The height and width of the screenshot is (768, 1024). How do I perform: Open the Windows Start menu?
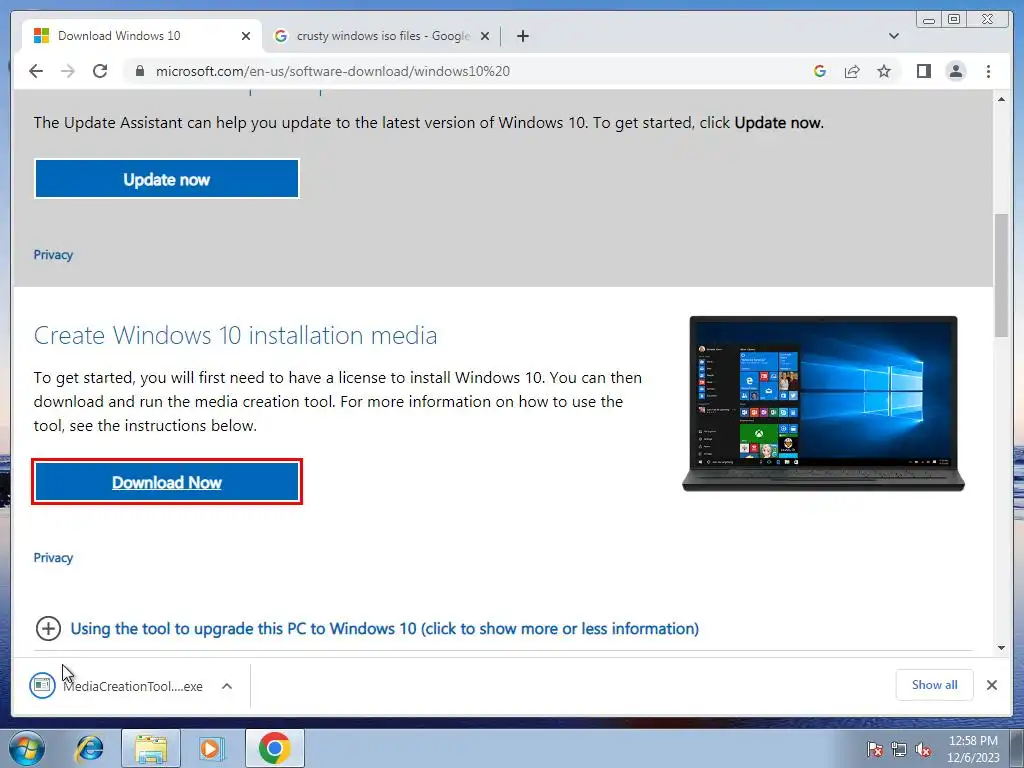coord(26,748)
